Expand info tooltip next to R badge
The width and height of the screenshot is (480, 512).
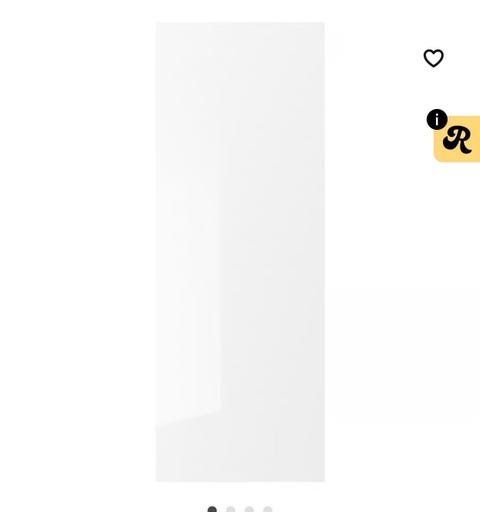pos(437,119)
